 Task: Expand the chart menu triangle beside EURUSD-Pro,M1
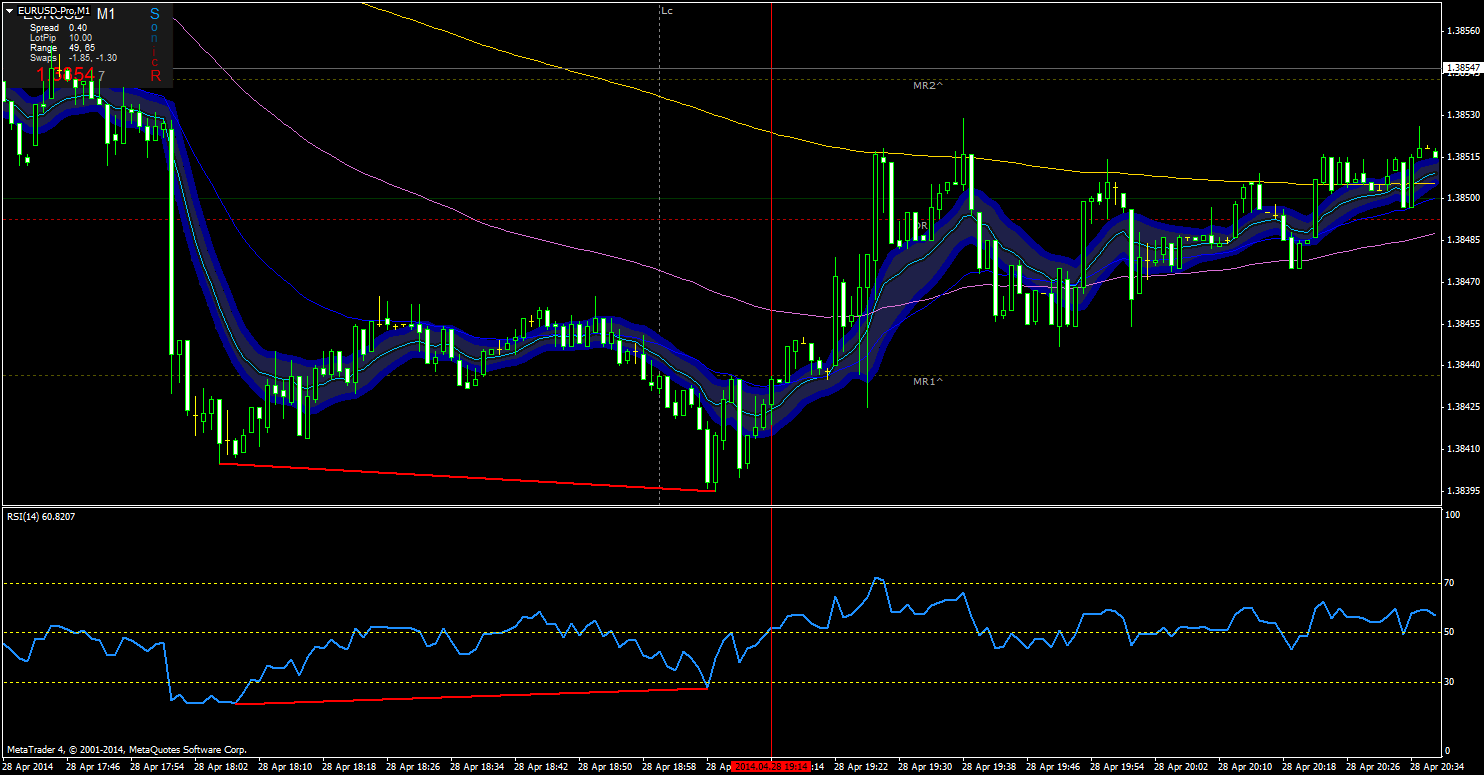point(10,10)
